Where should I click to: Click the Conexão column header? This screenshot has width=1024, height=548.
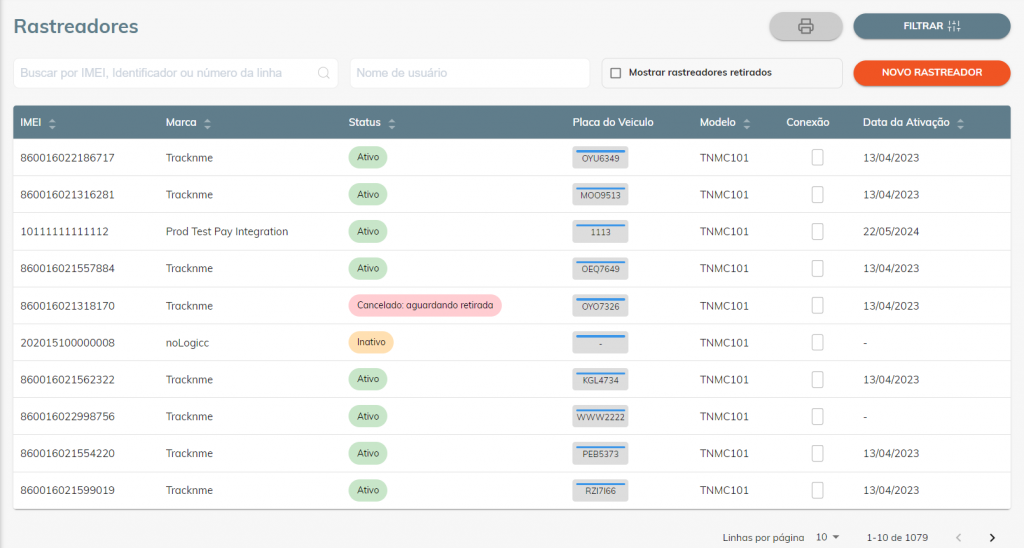point(807,123)
